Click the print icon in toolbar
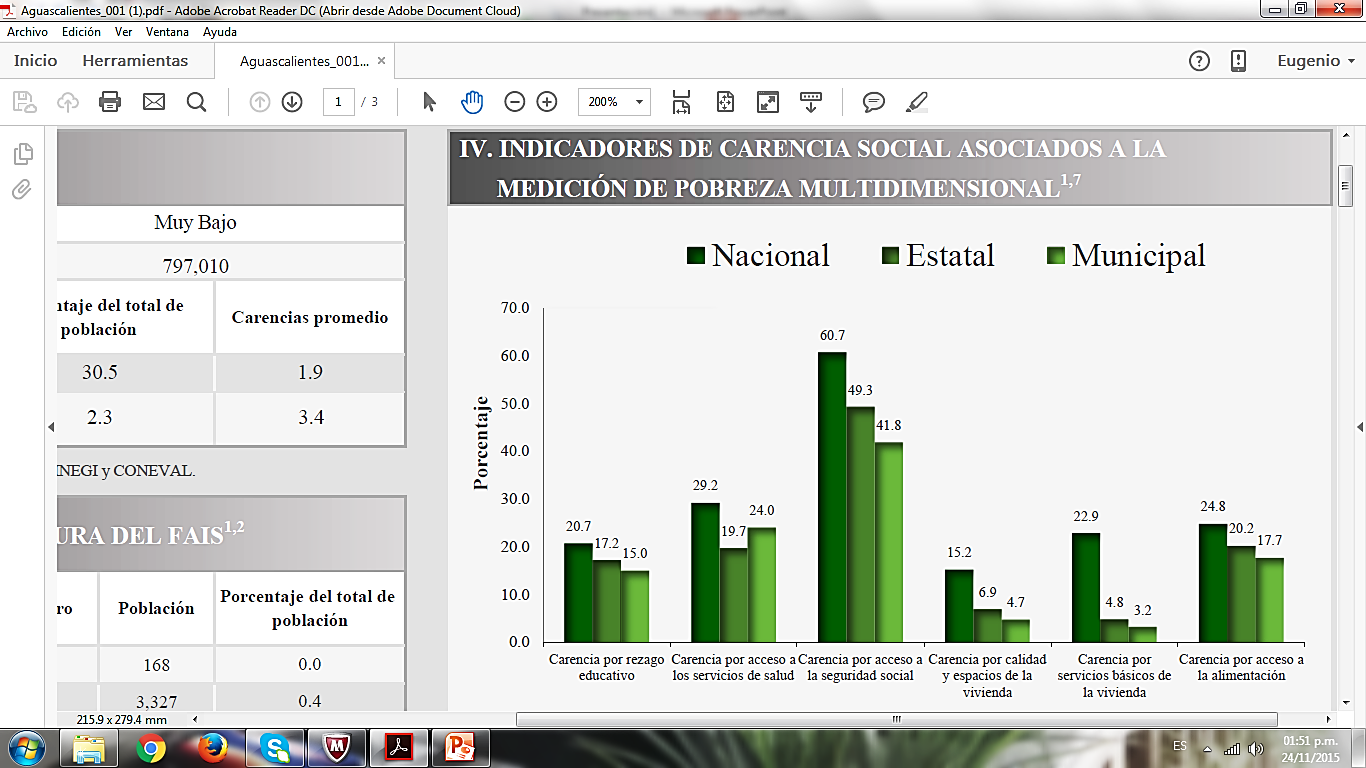The width and height of the screenshot is (1366, 768). 110,101
